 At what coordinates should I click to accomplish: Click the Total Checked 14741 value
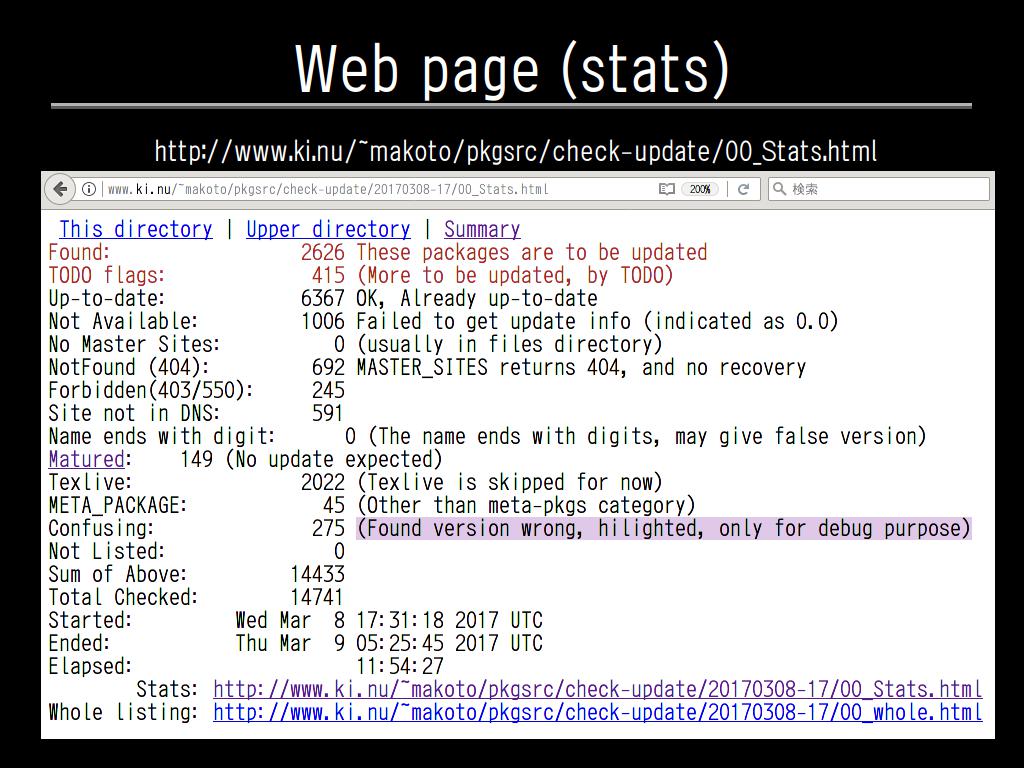[317, 597]
